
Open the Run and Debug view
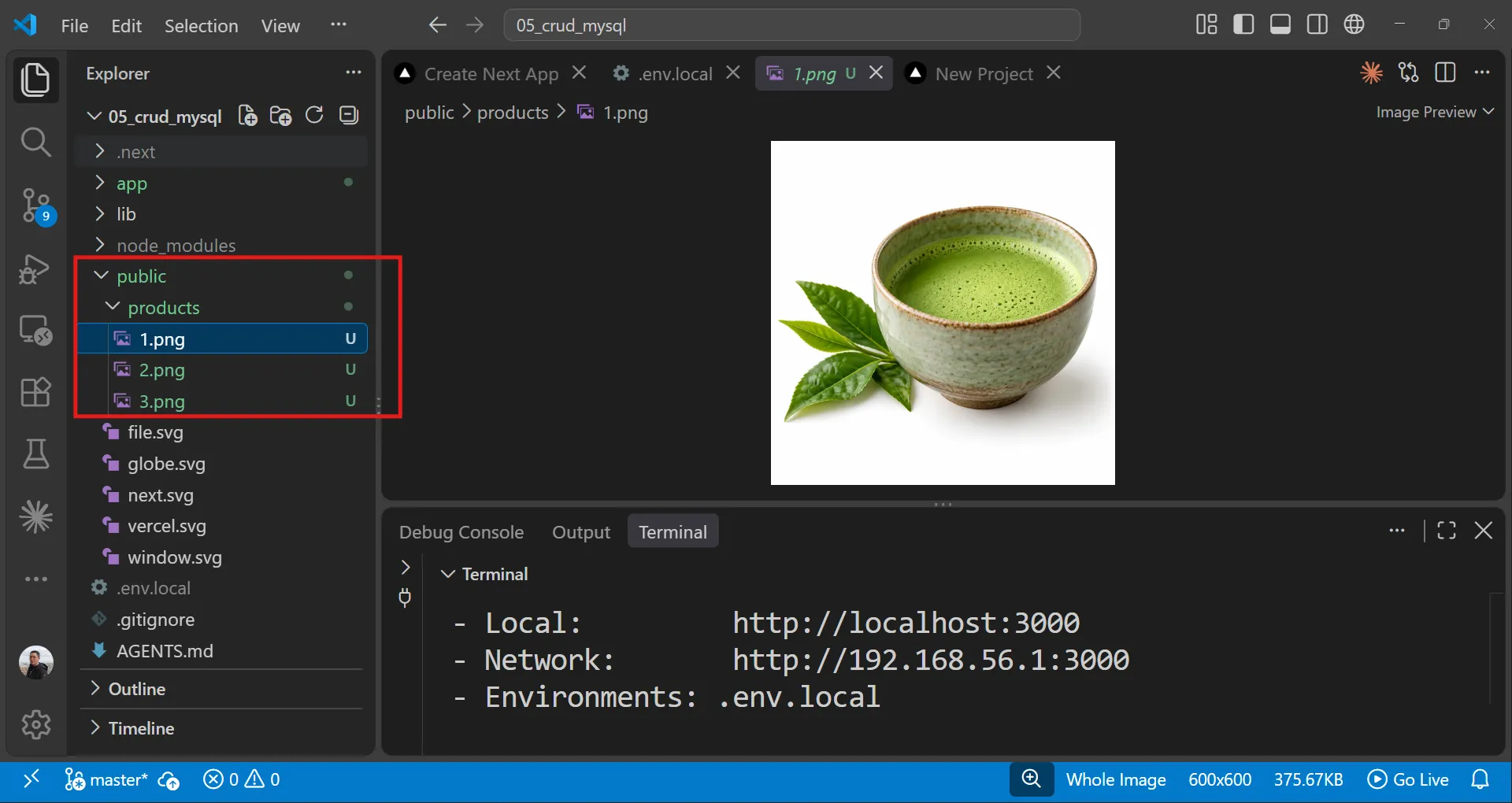[x=35, y=268]
